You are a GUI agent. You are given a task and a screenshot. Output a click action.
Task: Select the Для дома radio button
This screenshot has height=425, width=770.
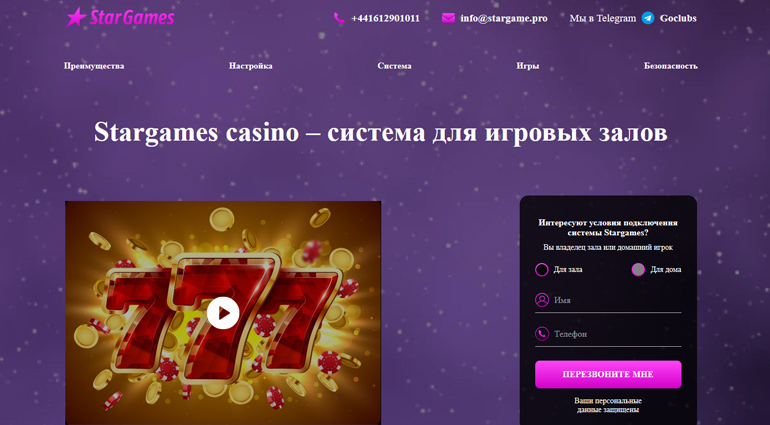pyautogui.click(x=638, y=269)
